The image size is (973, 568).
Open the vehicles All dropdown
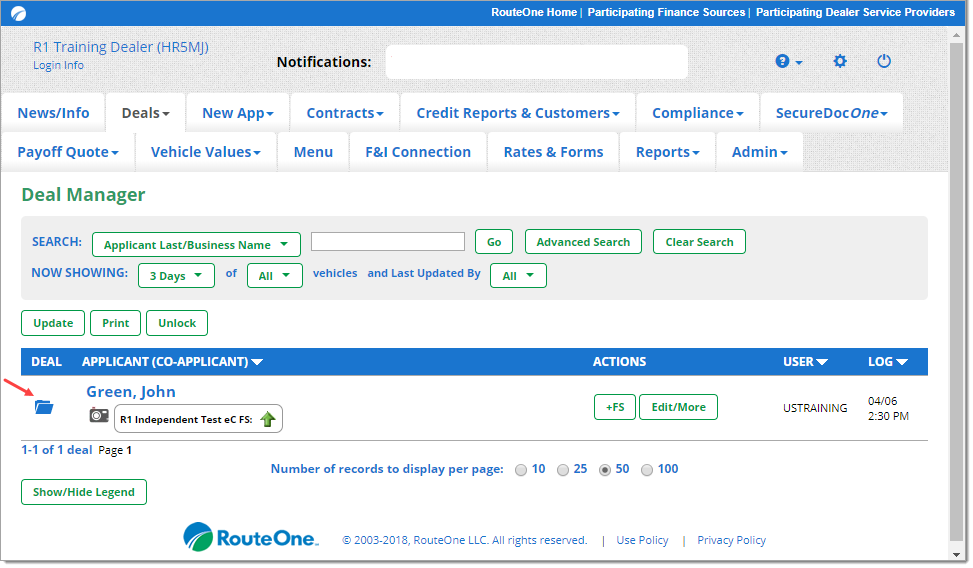pyautogui.click(x=275, y=276)
